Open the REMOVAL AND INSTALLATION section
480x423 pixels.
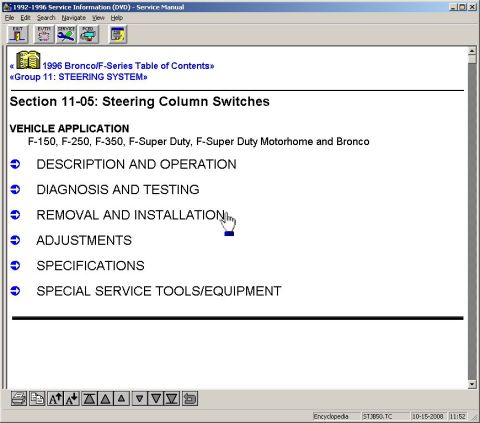[x=131, y=215]
